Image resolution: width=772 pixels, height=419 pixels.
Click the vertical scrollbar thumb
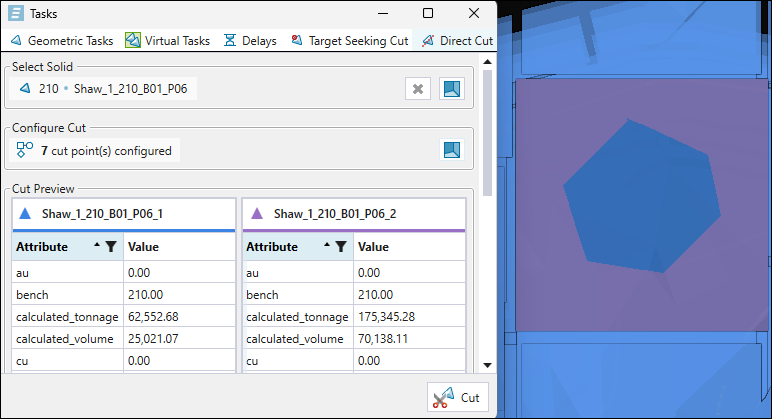(x=487, y=133)
